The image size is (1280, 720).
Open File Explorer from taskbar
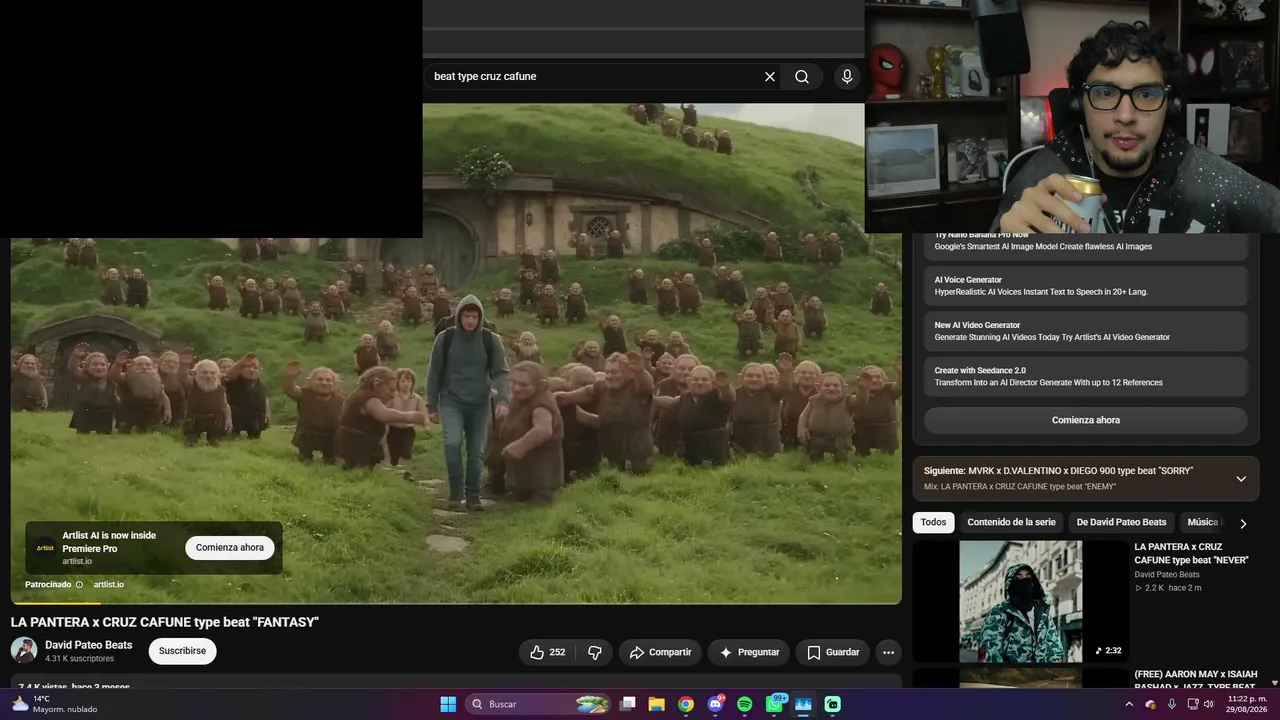click(657, 704)
